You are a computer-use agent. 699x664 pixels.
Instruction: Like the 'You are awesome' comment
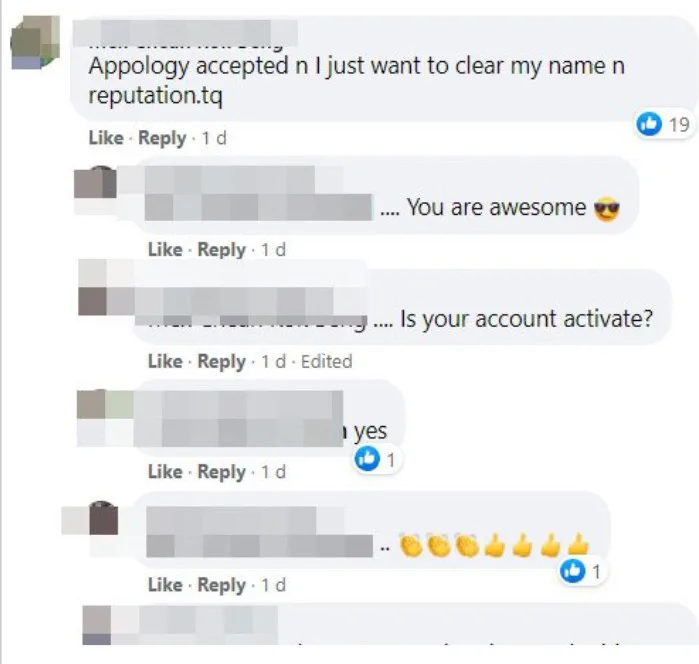pyautogui.click(x=165, y=249)
